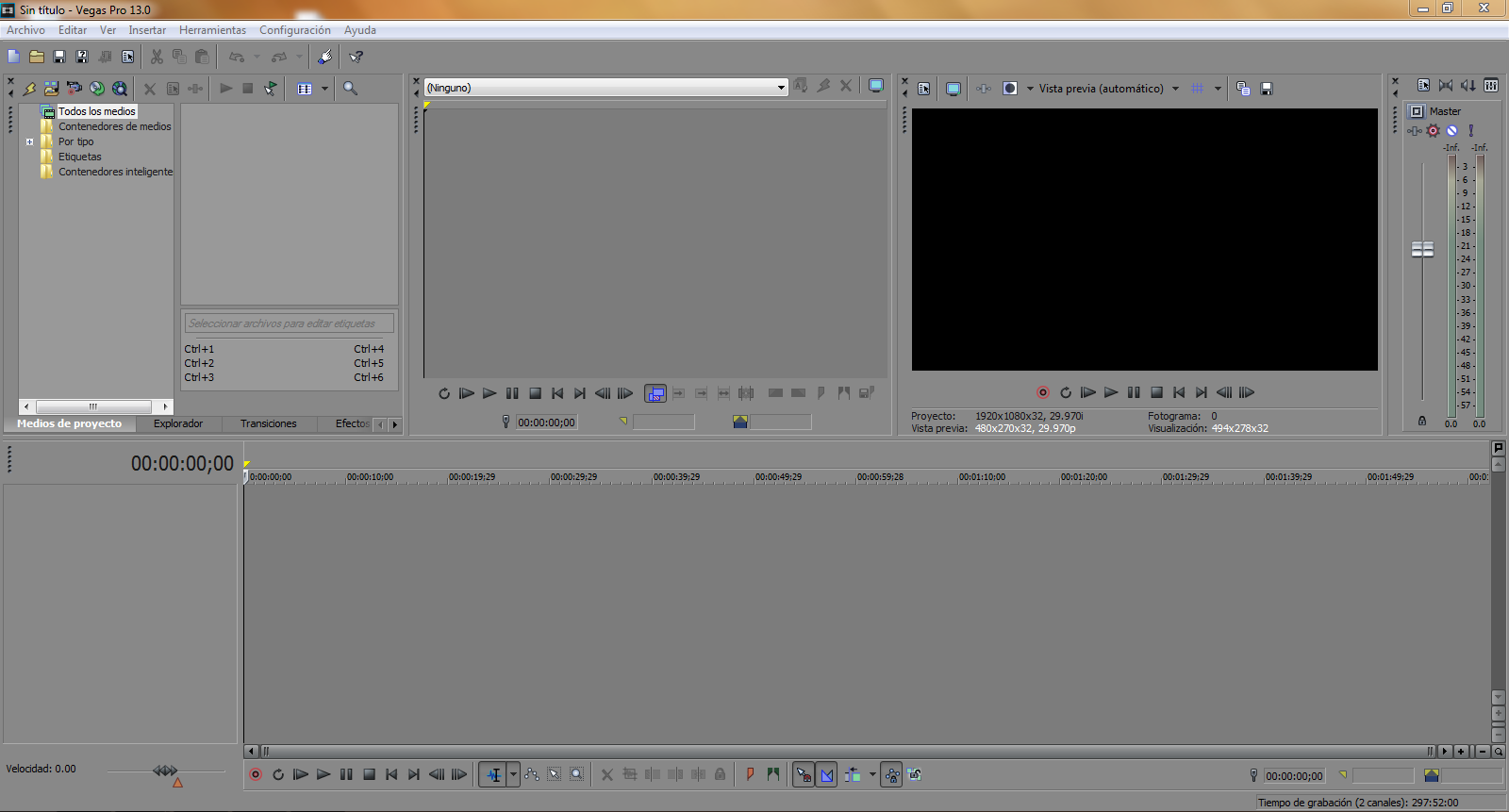Screen dimensions: 1509x812
Task: Switch to the Transiciones tab
Action: pyautogui.click(x=269, y=423)
